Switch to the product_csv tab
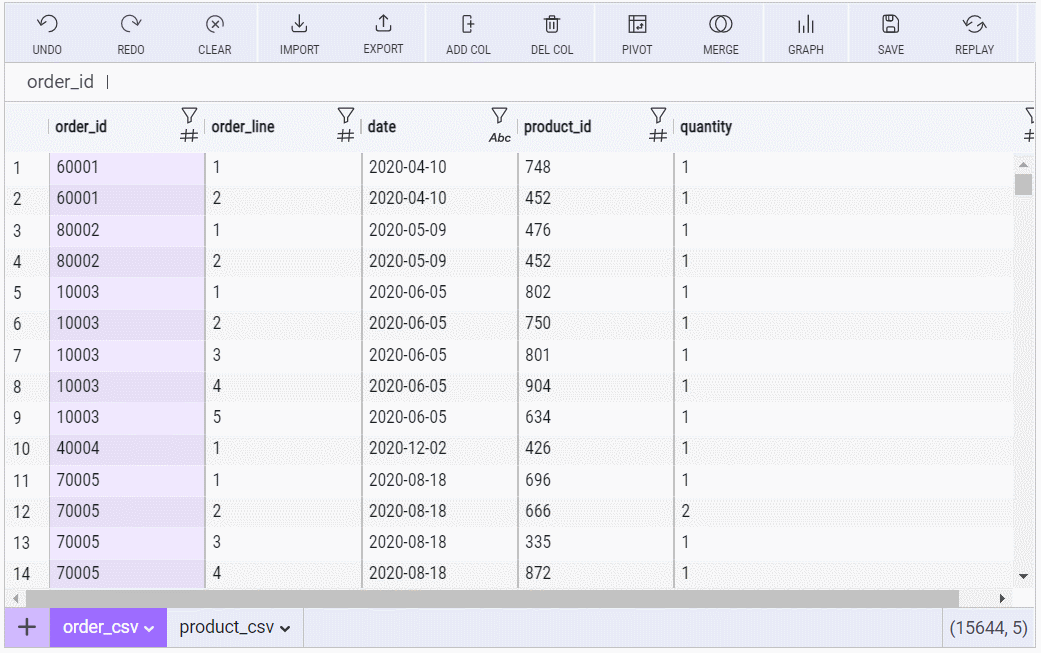Image resolution: width=1041 pixels, height=653 pixels. coord(234,628)
